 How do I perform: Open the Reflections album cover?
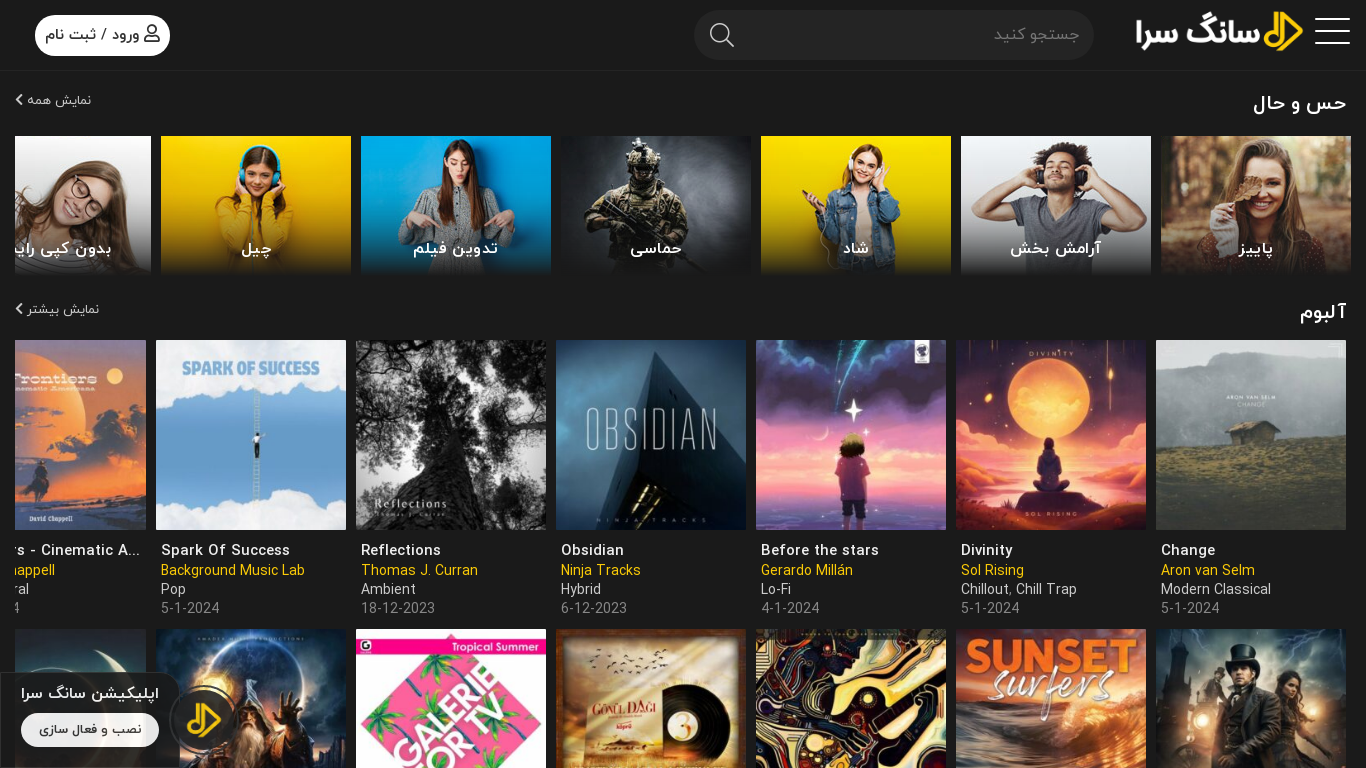[x=451, y=435]
